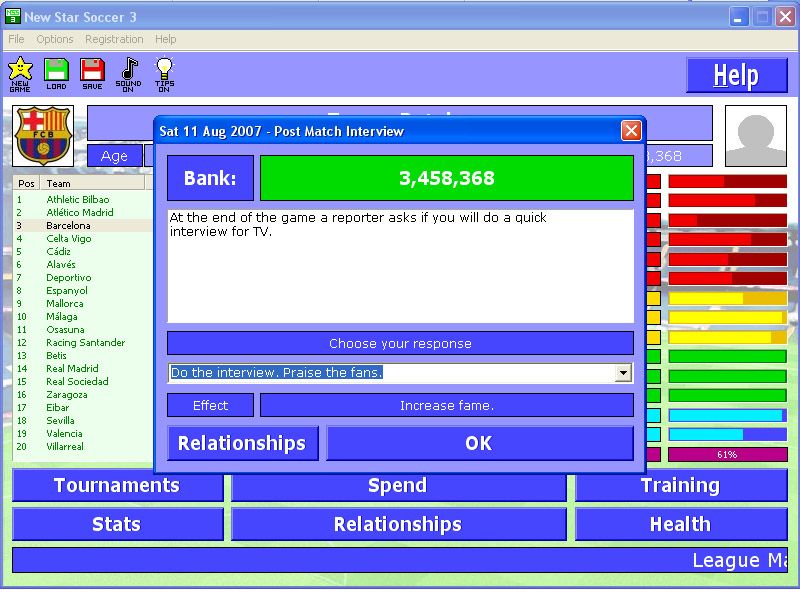This screenshot has height=600, width=800.
Task: Close the Post Match Interview dialog
Action: pyautogui.click(x=631, y=131)
